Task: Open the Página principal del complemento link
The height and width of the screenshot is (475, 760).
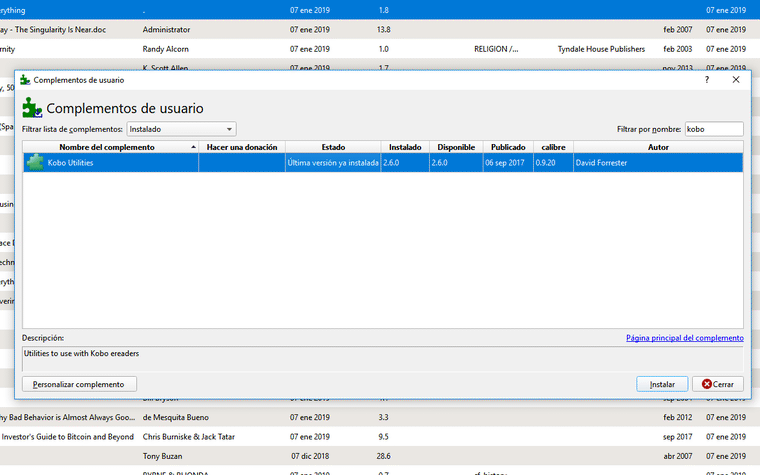Action: [684, 338]
